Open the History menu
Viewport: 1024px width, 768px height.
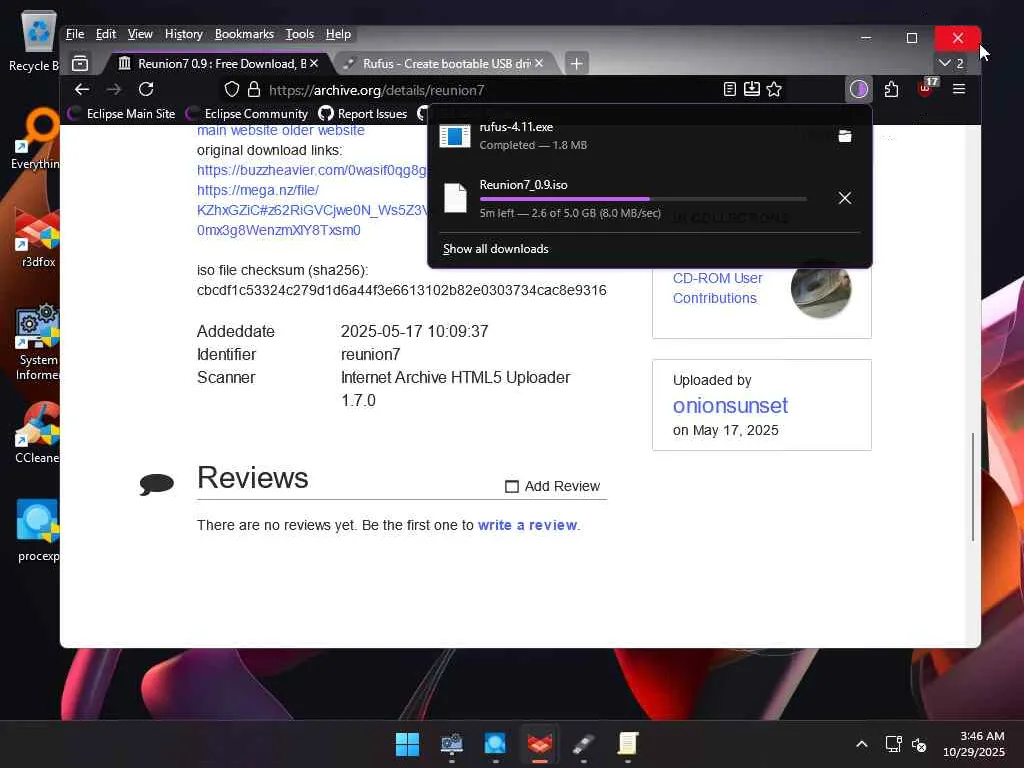pos(184,34)
